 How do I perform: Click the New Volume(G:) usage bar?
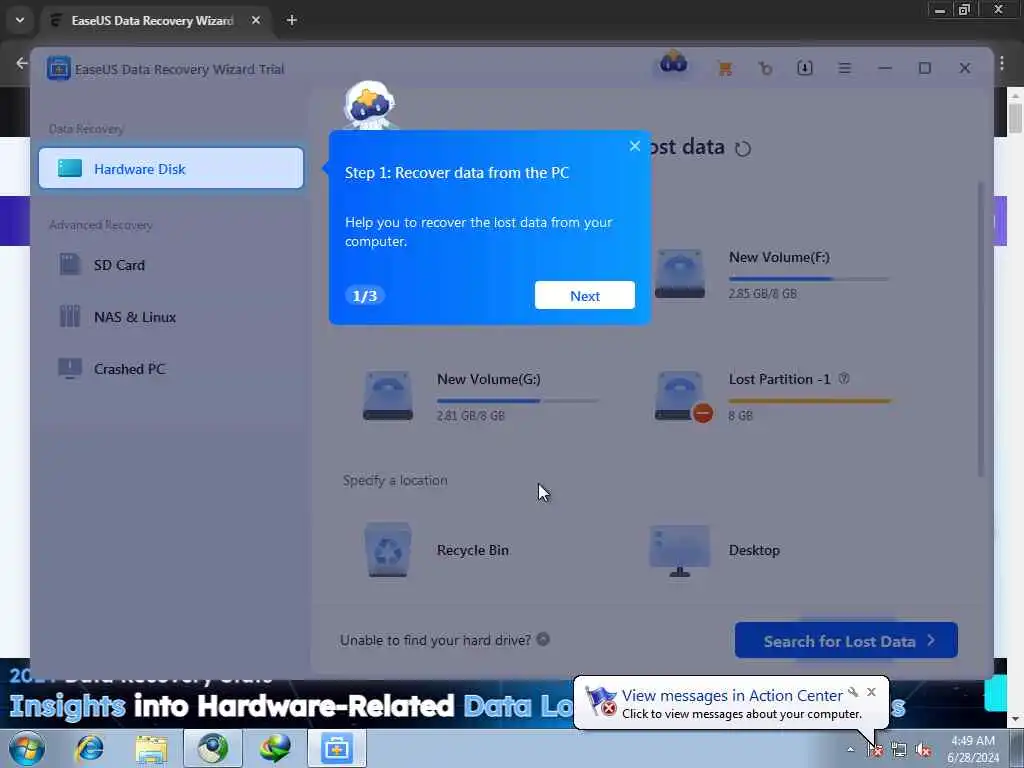click(517, 400)
